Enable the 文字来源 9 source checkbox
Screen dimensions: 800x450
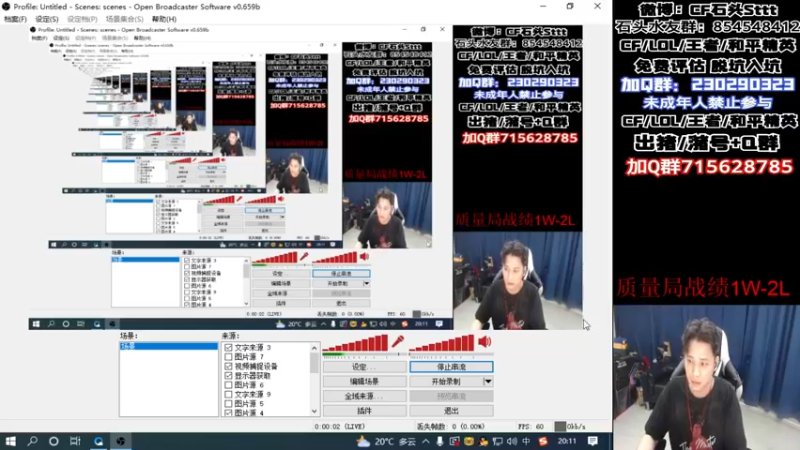[228, 394]
